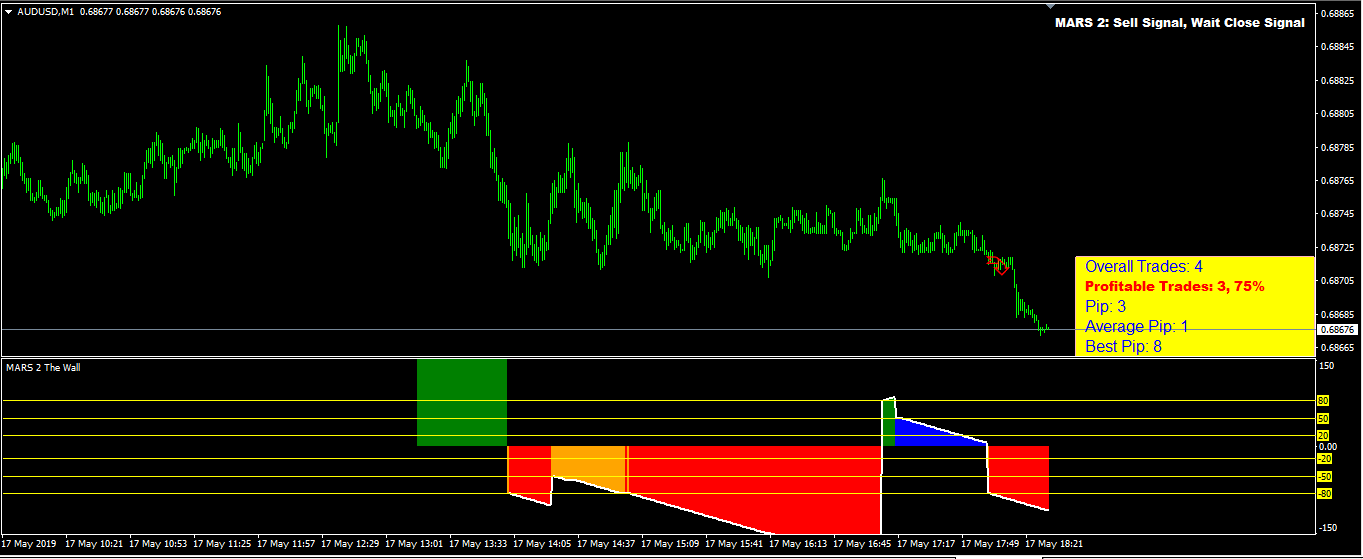Click the 0.68705 price scale label
The height and width of the screenshot is (559, 1363).
[x=1338, y=281]
